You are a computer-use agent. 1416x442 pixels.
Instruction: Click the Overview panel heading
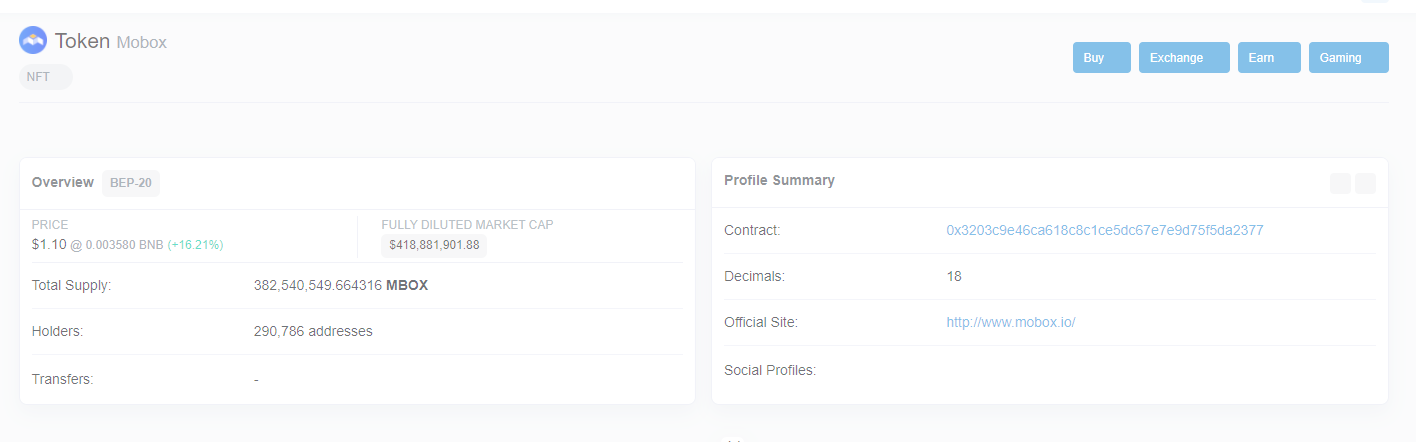tap(62, 182)
